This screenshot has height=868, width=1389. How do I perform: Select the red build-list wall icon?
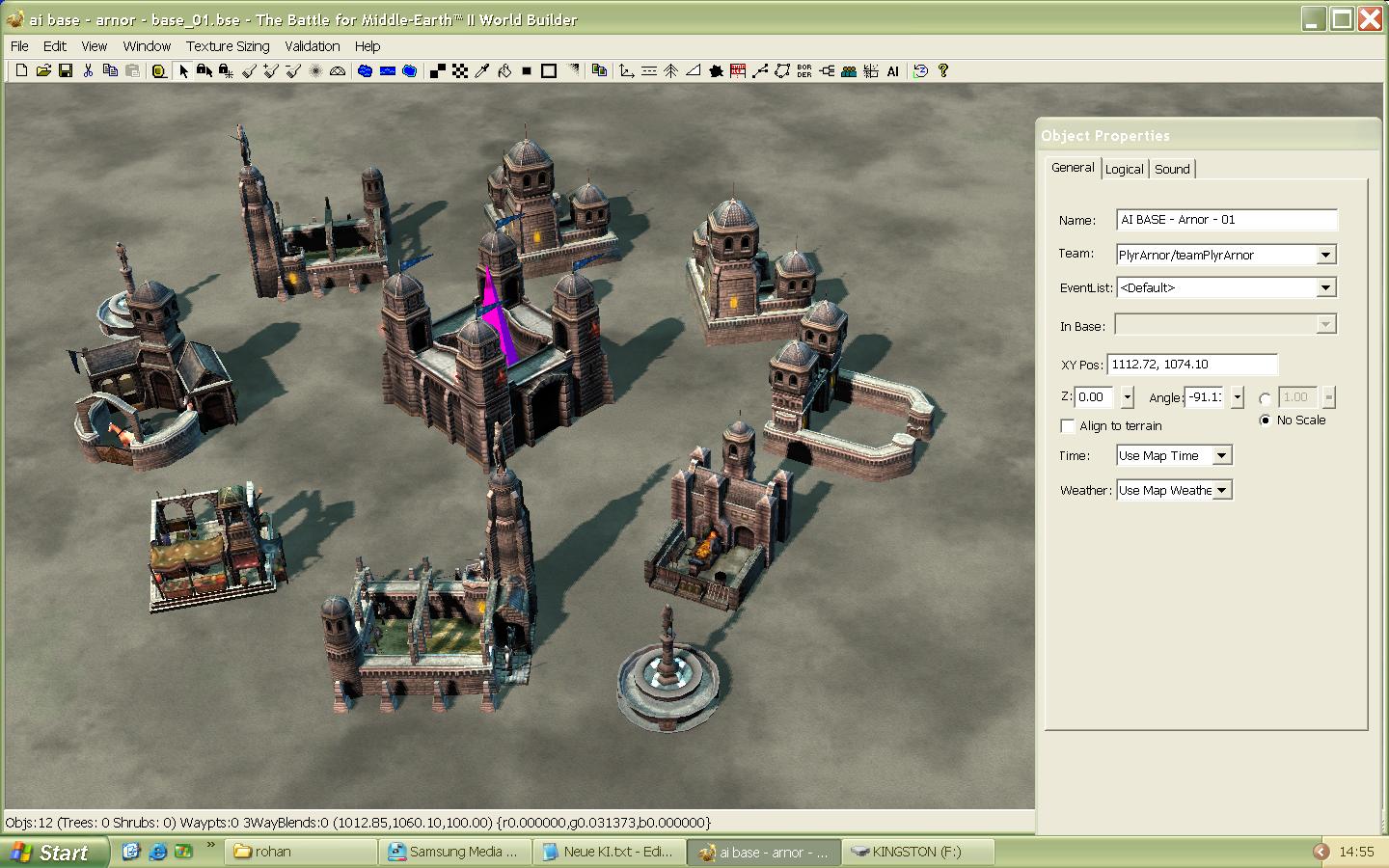(x=738, y=70)
